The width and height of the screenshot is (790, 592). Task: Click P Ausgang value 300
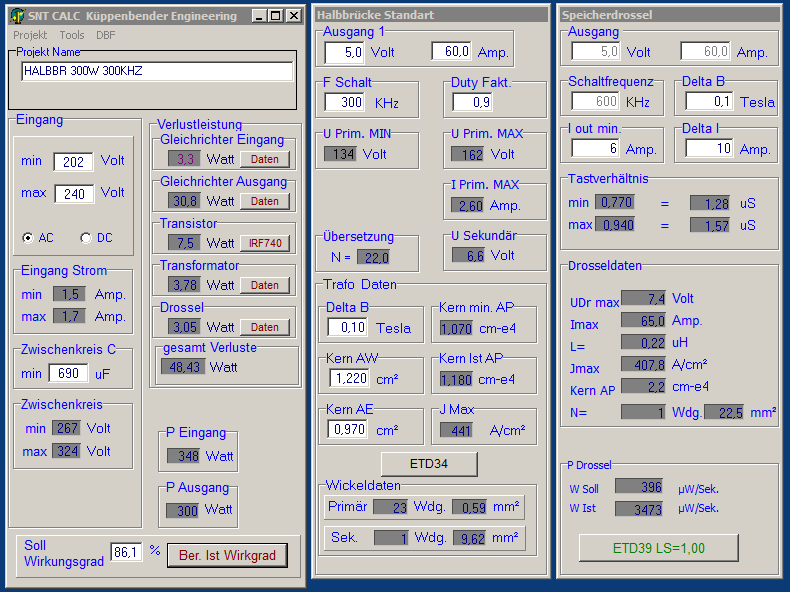182,511
